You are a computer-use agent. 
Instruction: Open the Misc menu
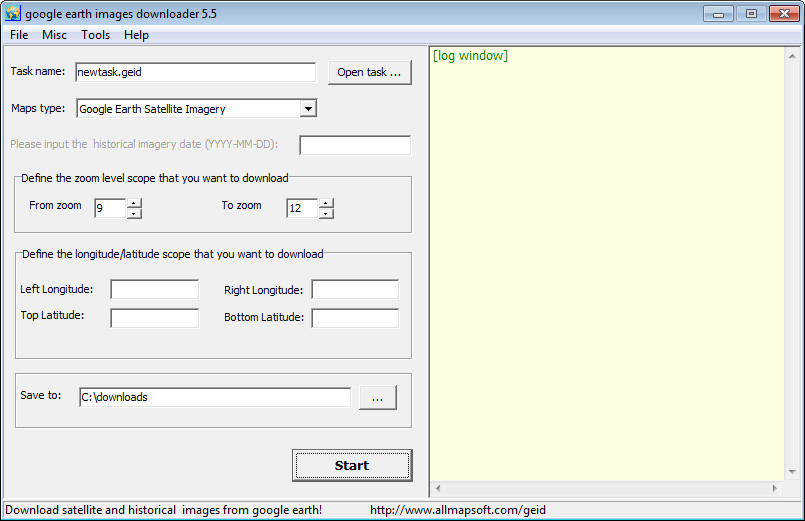point(54,35)
